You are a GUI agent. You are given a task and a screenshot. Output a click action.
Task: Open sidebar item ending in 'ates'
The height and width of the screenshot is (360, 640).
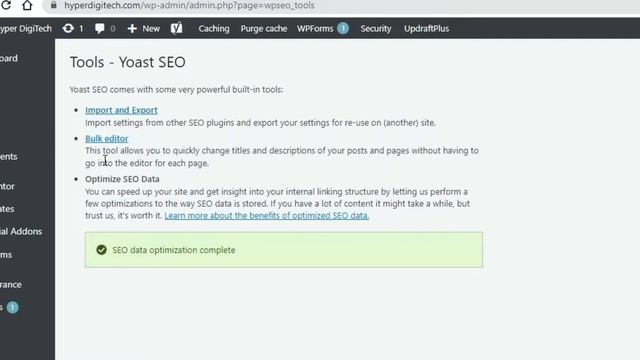pyautogui.click(x=7, y=209)
